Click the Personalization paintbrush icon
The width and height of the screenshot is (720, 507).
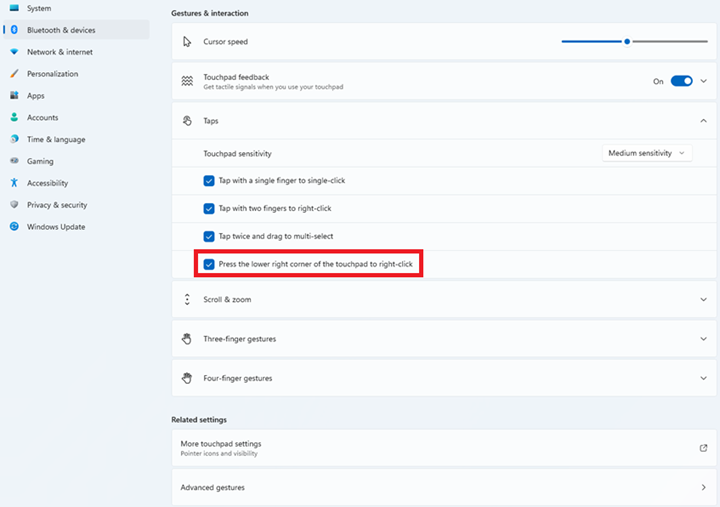(x=14, y=74)
